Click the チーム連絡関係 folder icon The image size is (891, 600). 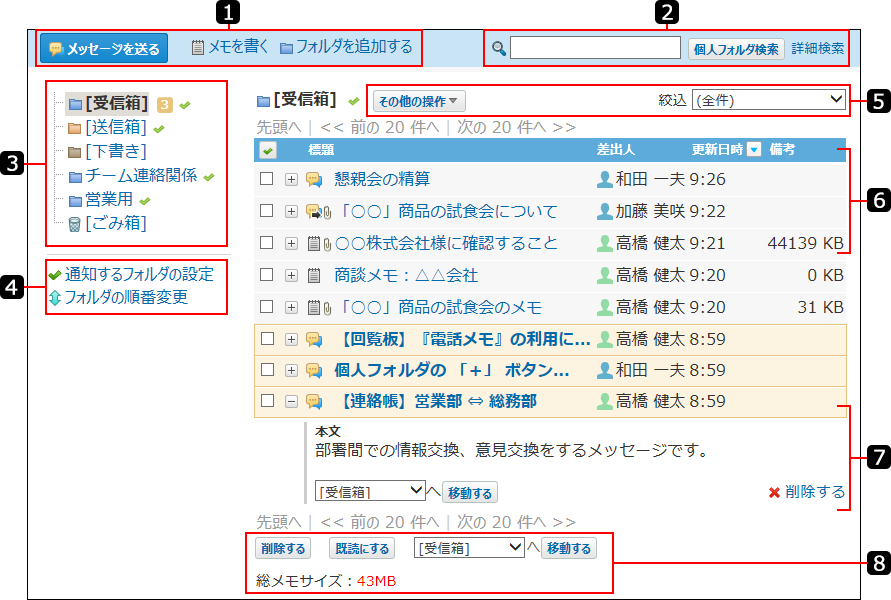pos(75,177)
